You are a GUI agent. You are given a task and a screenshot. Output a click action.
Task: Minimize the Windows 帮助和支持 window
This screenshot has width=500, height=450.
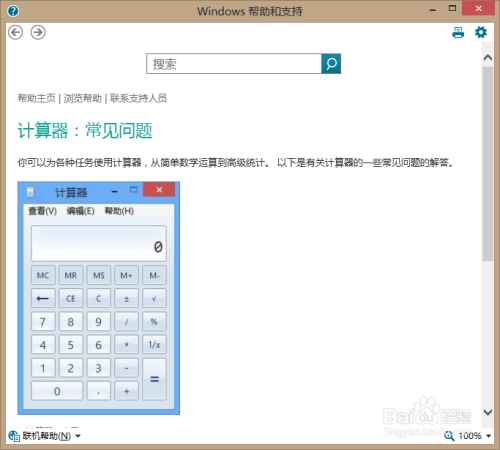[x=433, y=10]
